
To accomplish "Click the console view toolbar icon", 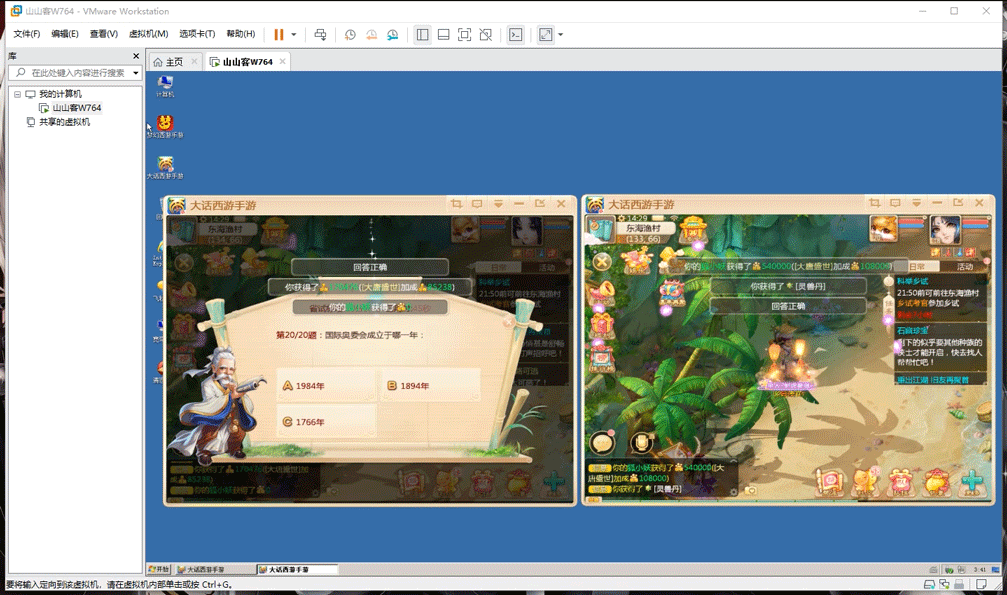I will tap(515, 35).
